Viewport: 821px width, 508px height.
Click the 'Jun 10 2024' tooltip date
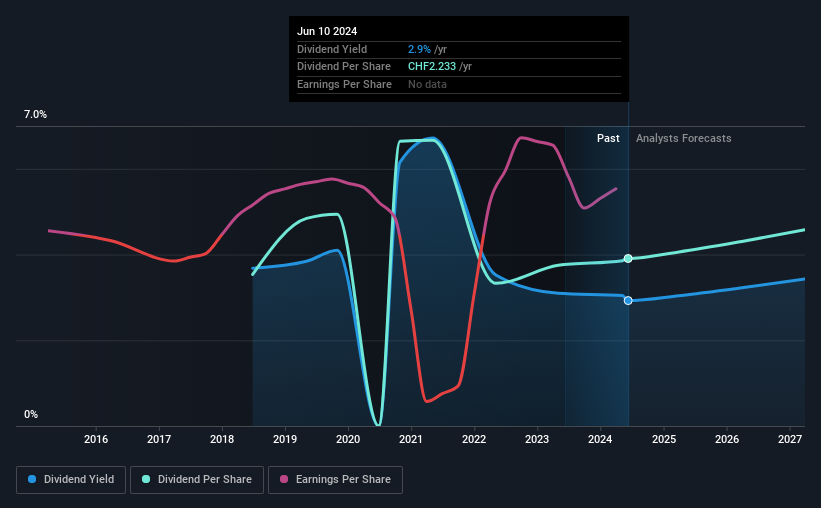click(327, 31)
